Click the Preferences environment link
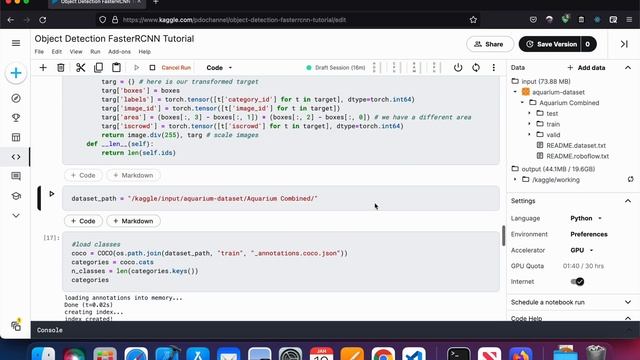Screen dimensions: 640x360 click(589, 234)
